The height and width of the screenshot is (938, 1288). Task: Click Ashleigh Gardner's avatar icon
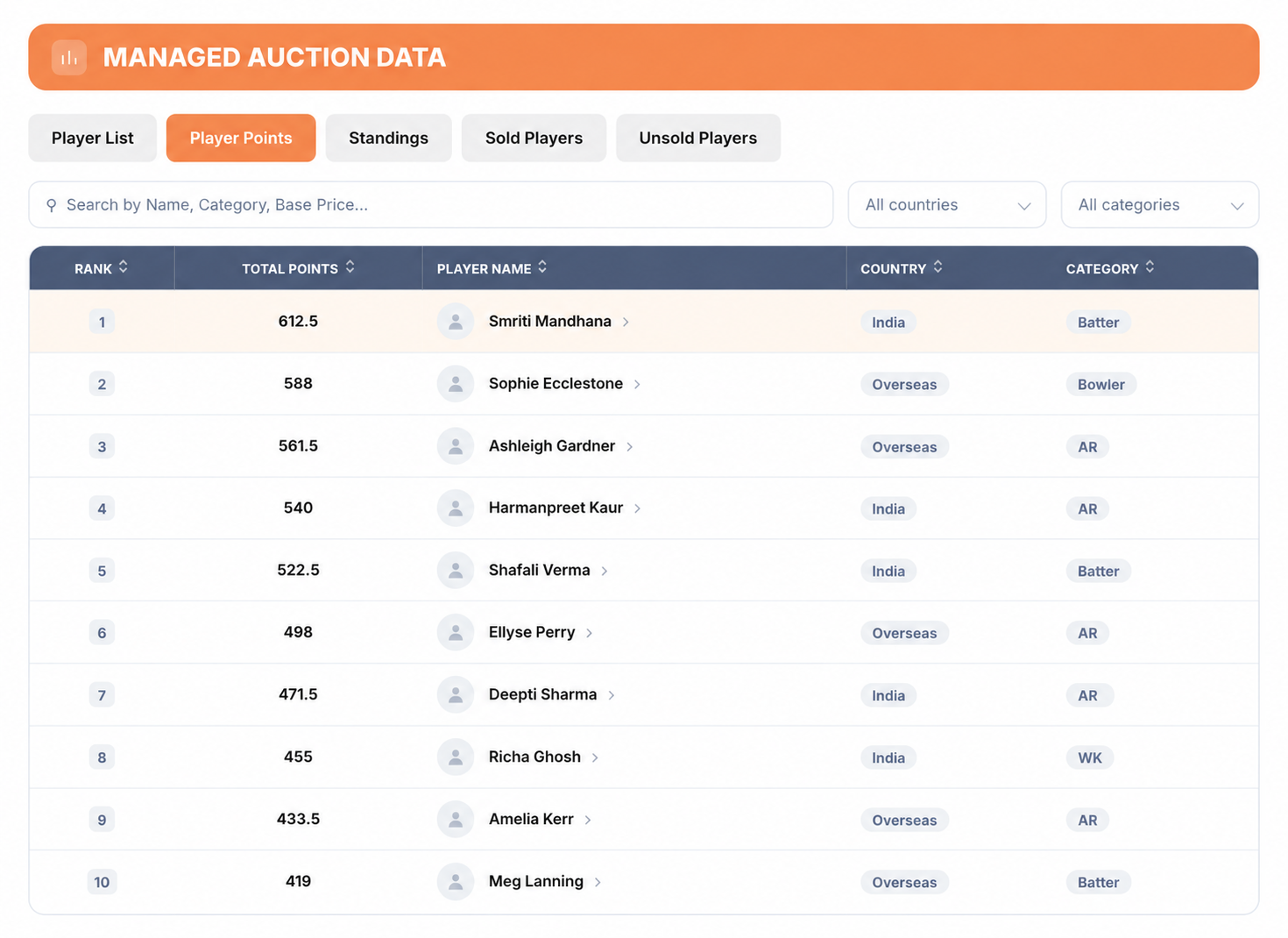[456, 446]
